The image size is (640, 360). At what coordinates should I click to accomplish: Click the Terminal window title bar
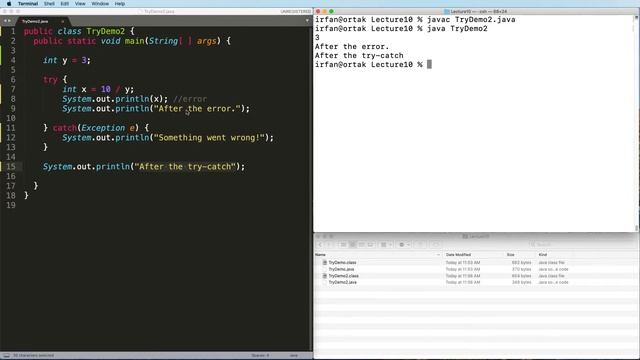click(x=476, y=11)
